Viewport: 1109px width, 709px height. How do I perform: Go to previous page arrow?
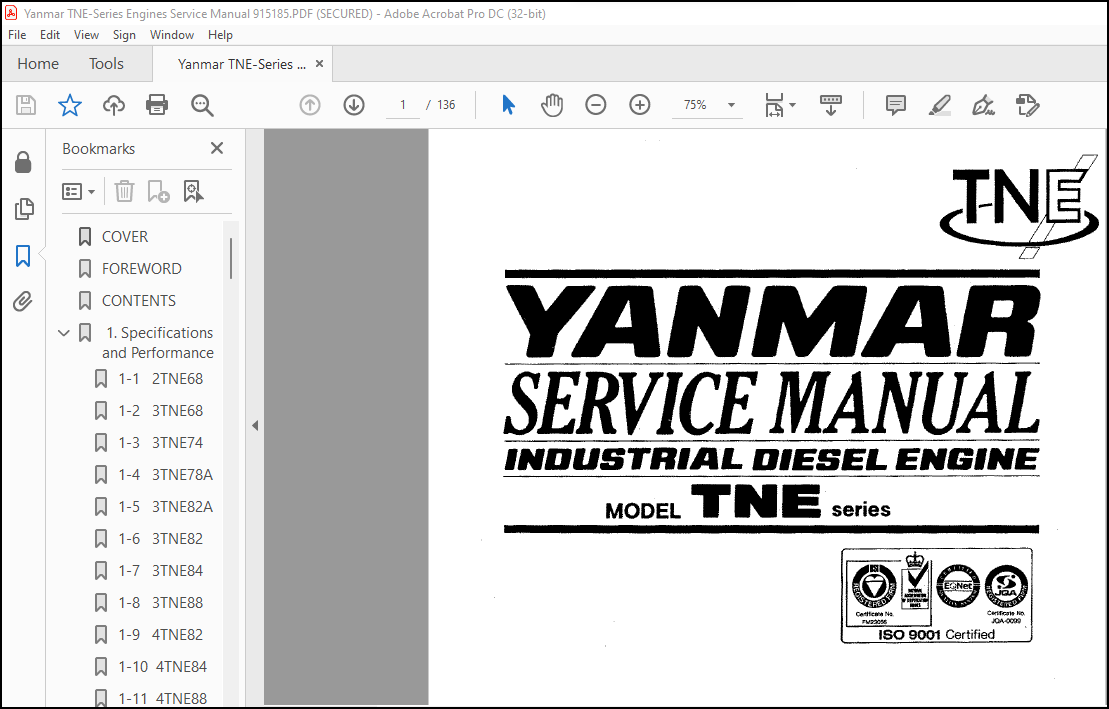[x=310, y=105]
